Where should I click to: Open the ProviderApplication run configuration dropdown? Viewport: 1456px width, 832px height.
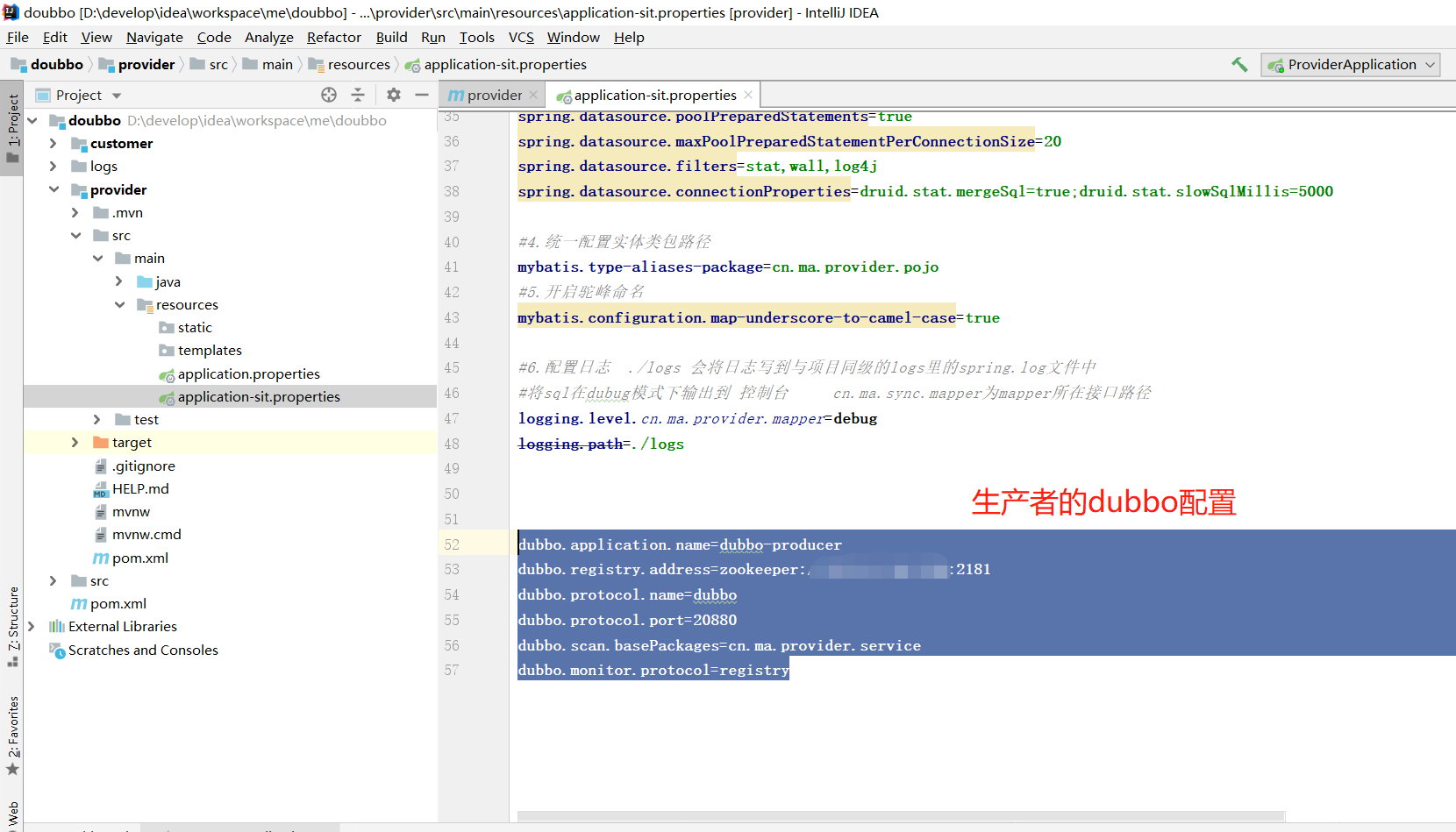[x=1351, y=64]
